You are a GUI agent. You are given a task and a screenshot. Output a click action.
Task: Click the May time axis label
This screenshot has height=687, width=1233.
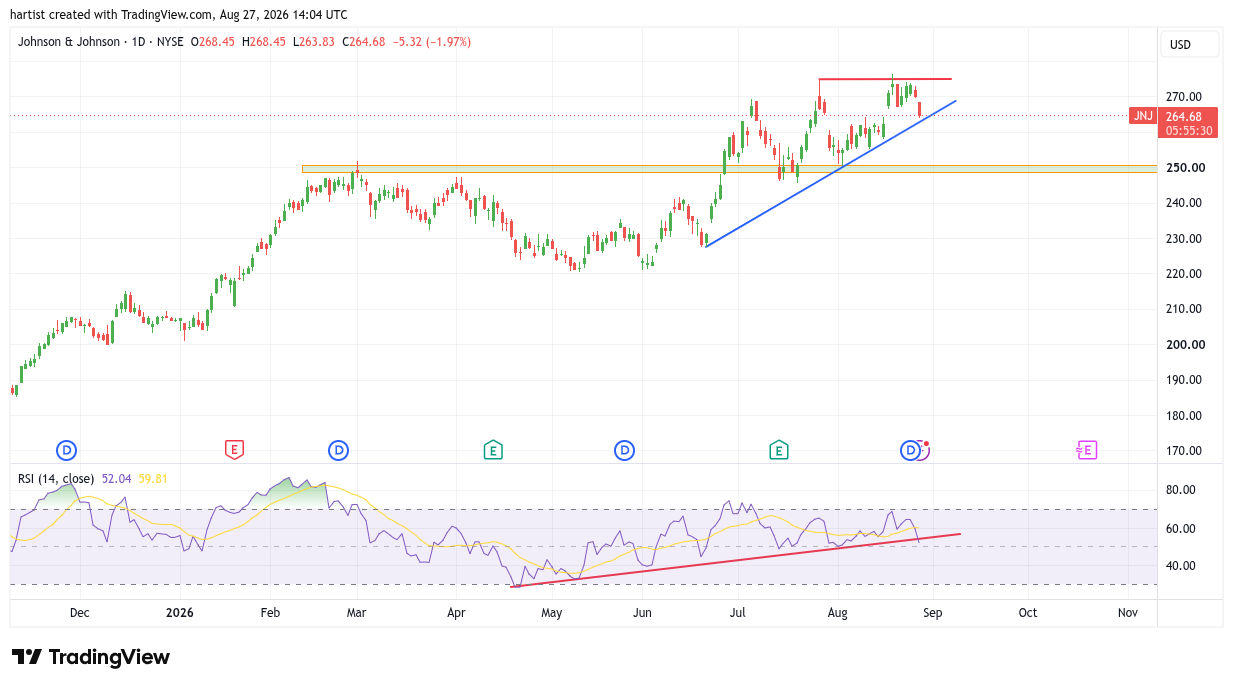coord(551,613)
